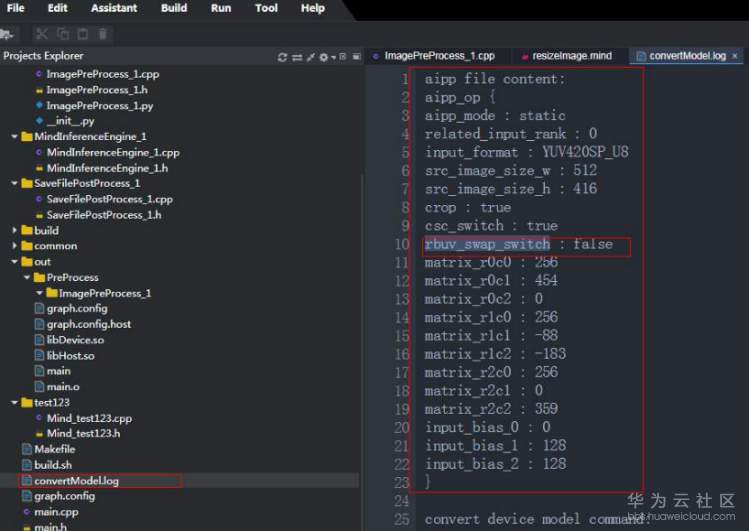Screen dimensions: 749x531
Task: Open the dropdown arrow beside the gear
Action: coord(333,58)
